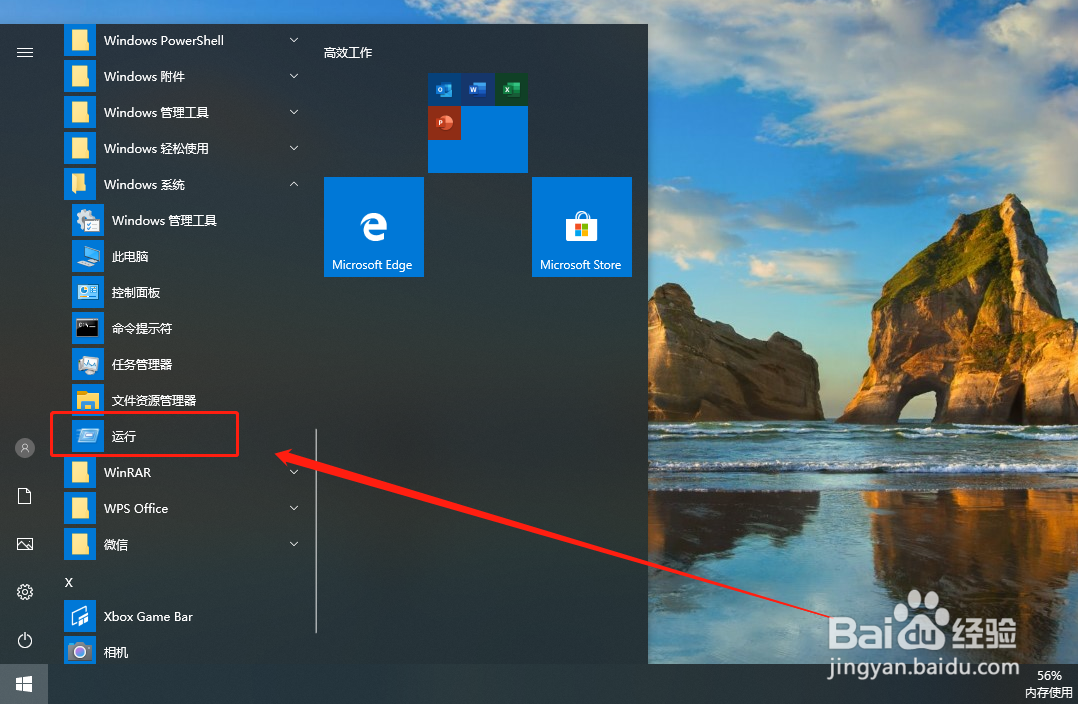This screenshot has width=1078, height=704.
Task: Click the 相机 app label
Action: pos(116,652)
